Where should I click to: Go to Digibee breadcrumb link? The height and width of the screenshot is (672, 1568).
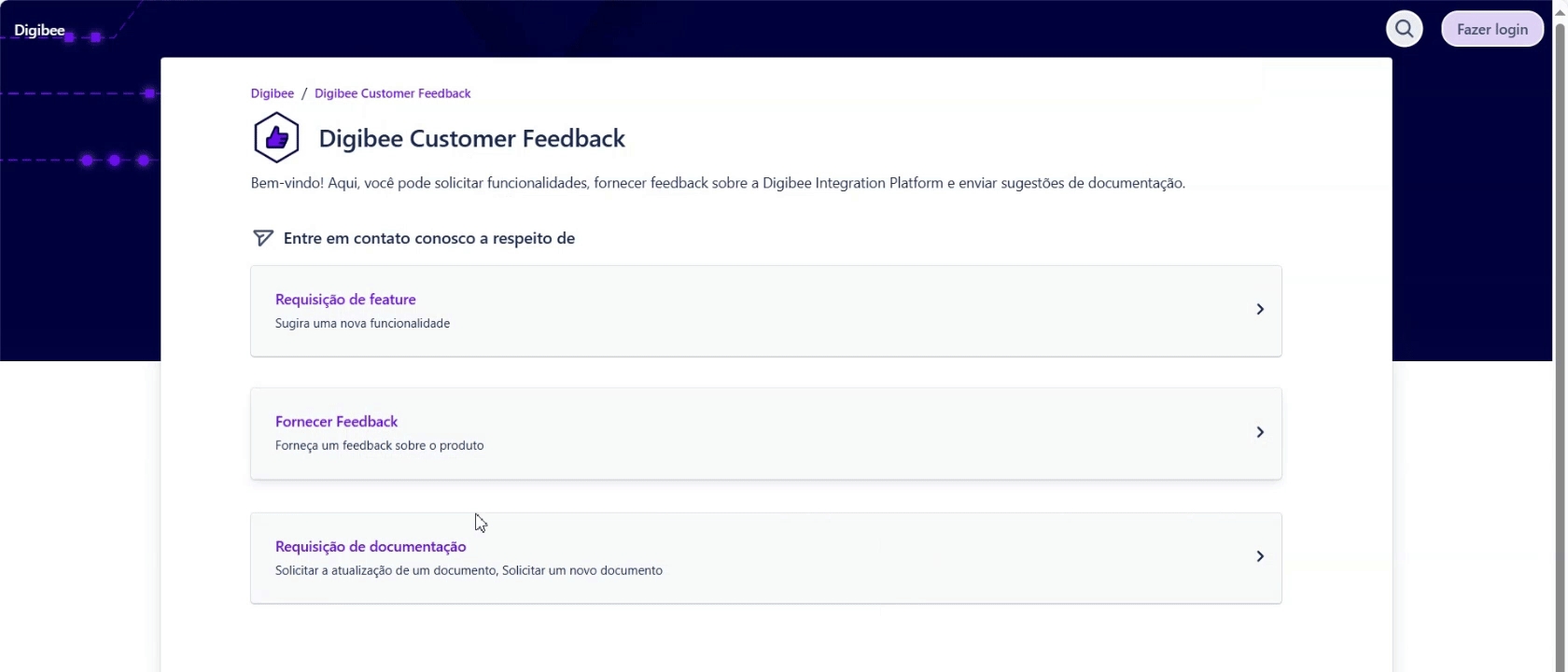pyautogui.click(x=272, y=93)
